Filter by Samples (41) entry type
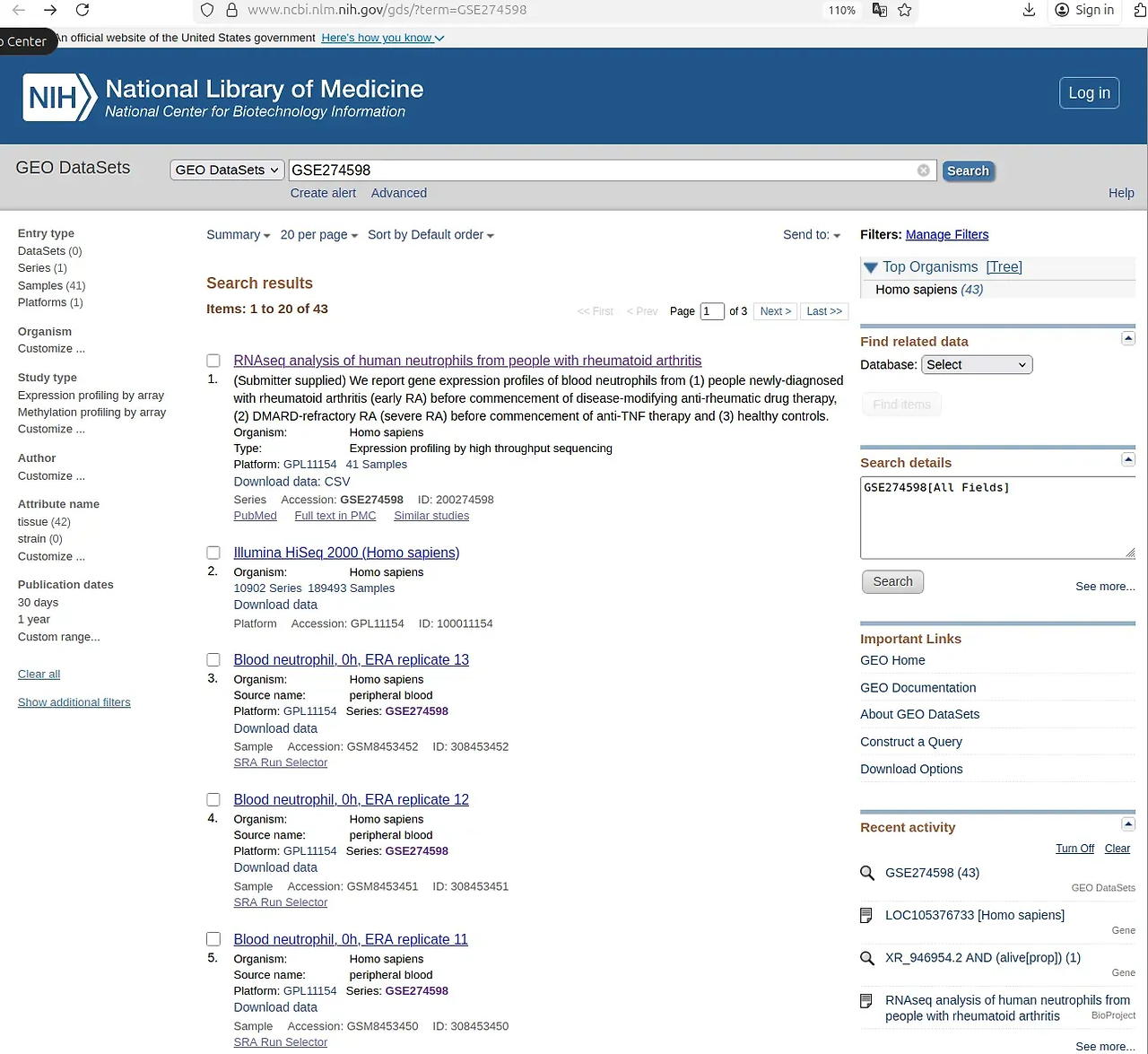Viewport: 1148px width, 1054px height. tap(51, 285)
